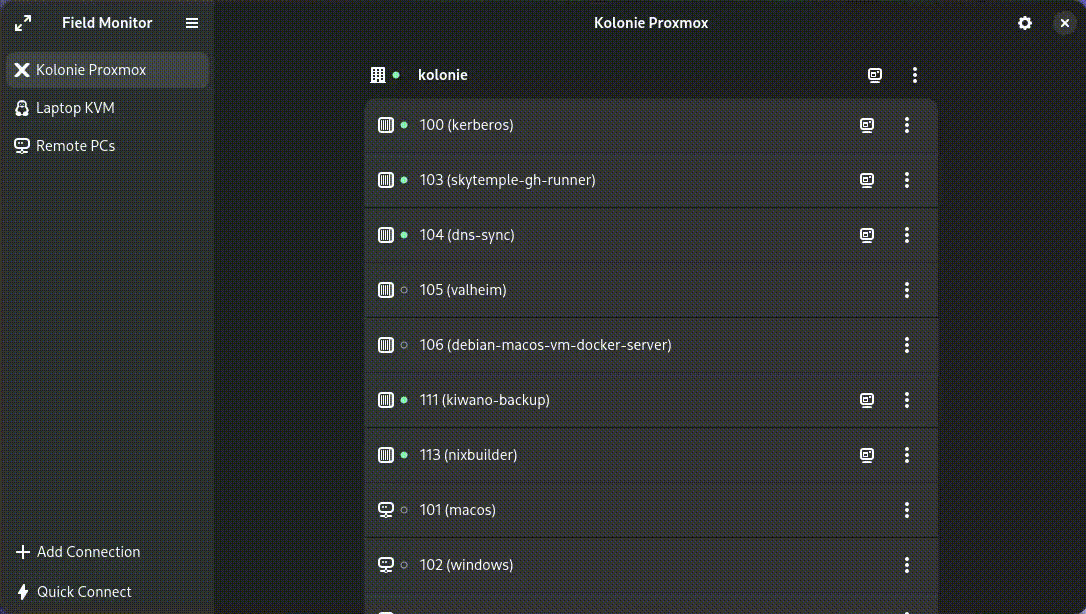
Task: Connect to kolonie node console icon
Action: click(875, 75)
